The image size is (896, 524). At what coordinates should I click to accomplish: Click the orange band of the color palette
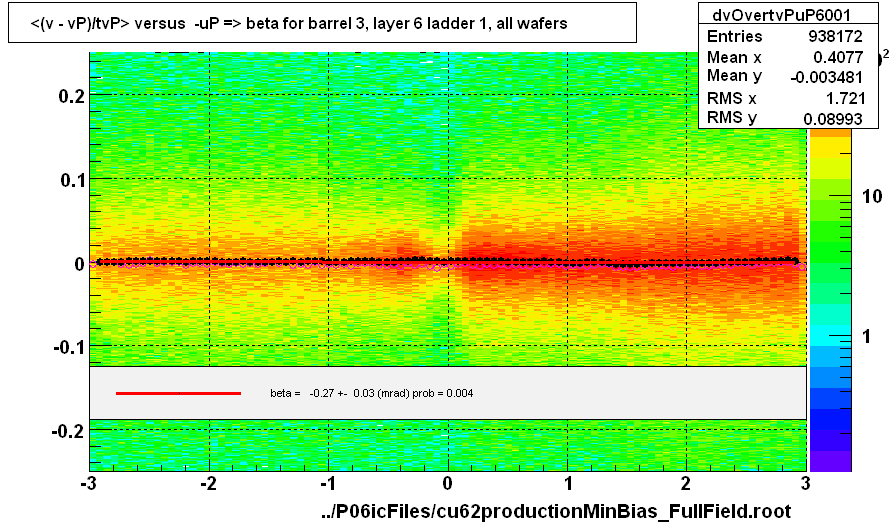click(830, 133)
